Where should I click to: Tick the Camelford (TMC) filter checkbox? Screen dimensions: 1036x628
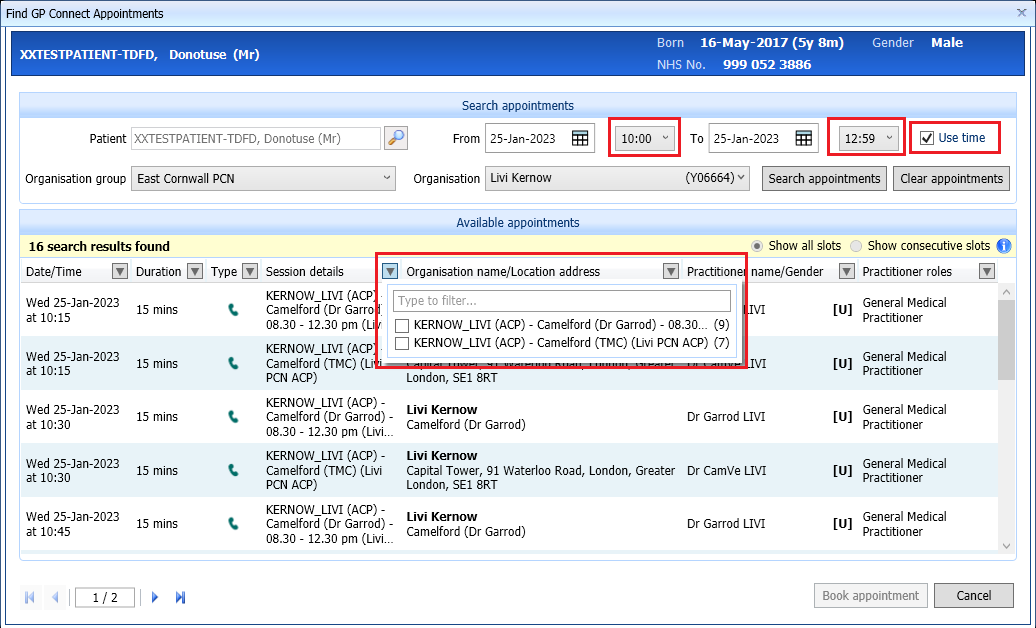(402, 343)
